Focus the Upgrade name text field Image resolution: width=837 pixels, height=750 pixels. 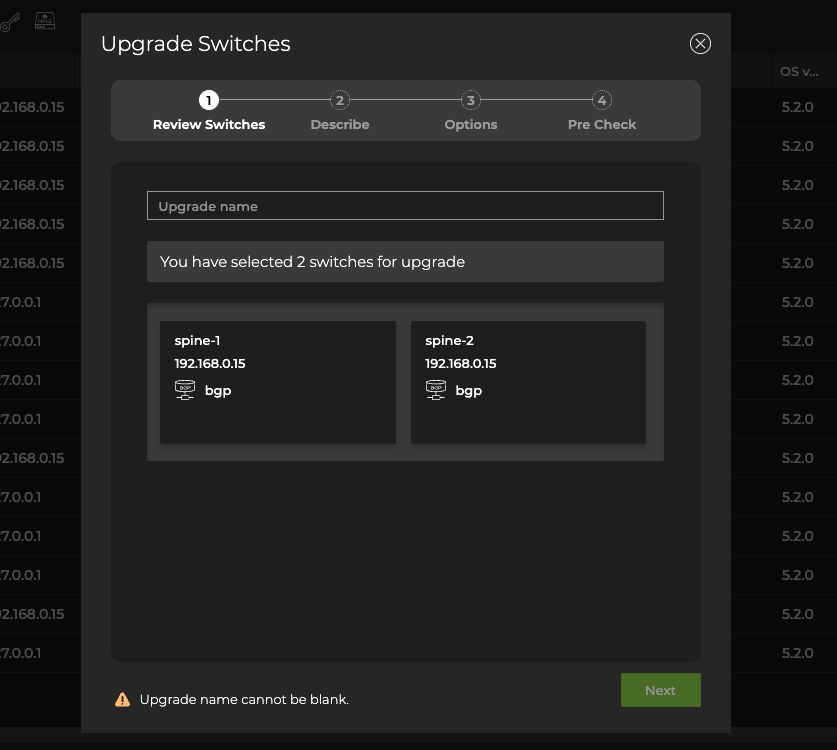[x=405, y=205]
